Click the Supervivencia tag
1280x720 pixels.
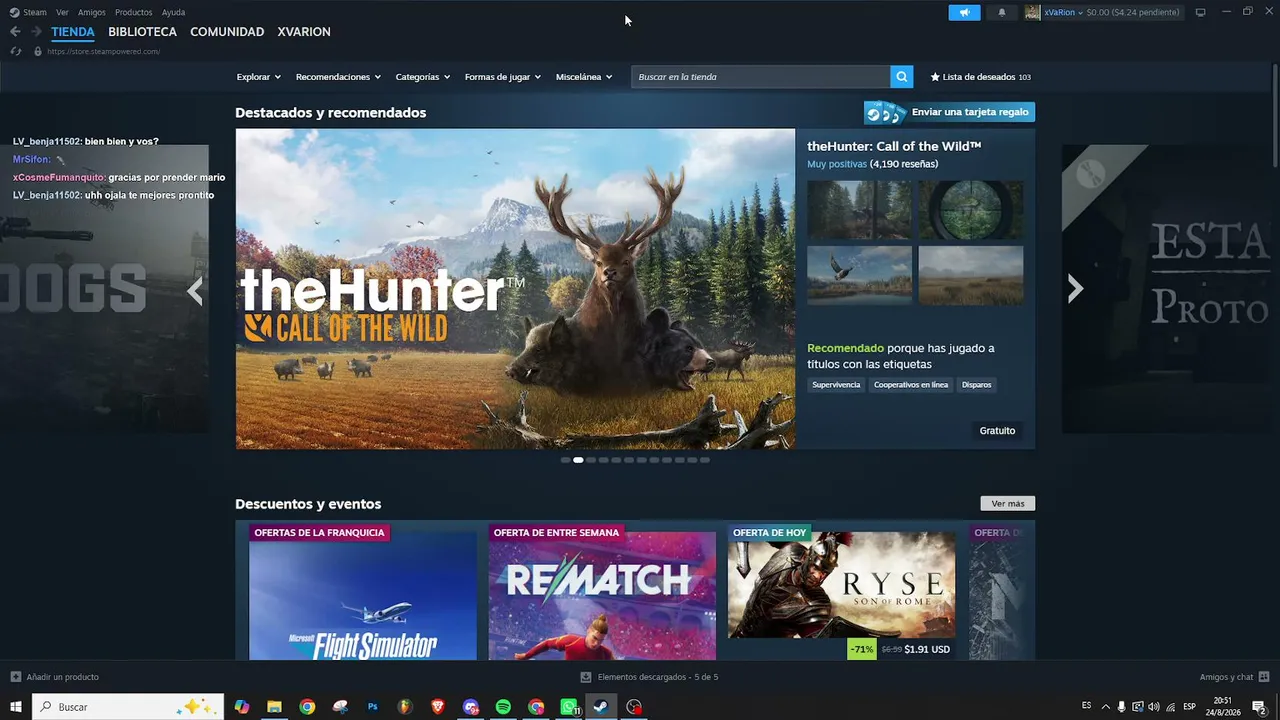[x=836, y=385]
